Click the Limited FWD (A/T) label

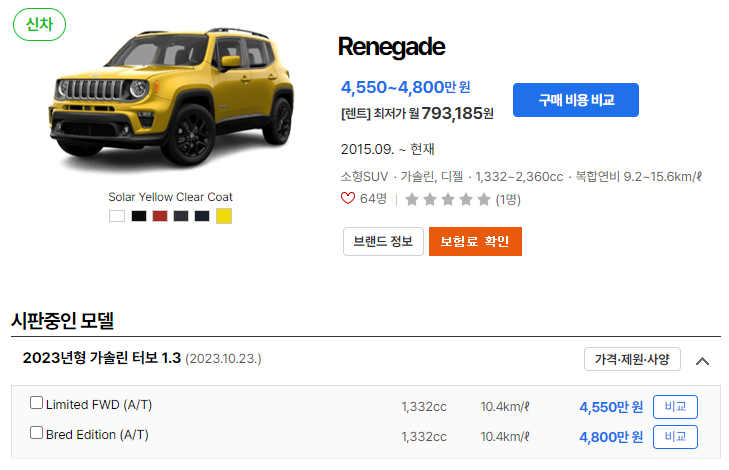coord(99,404)
